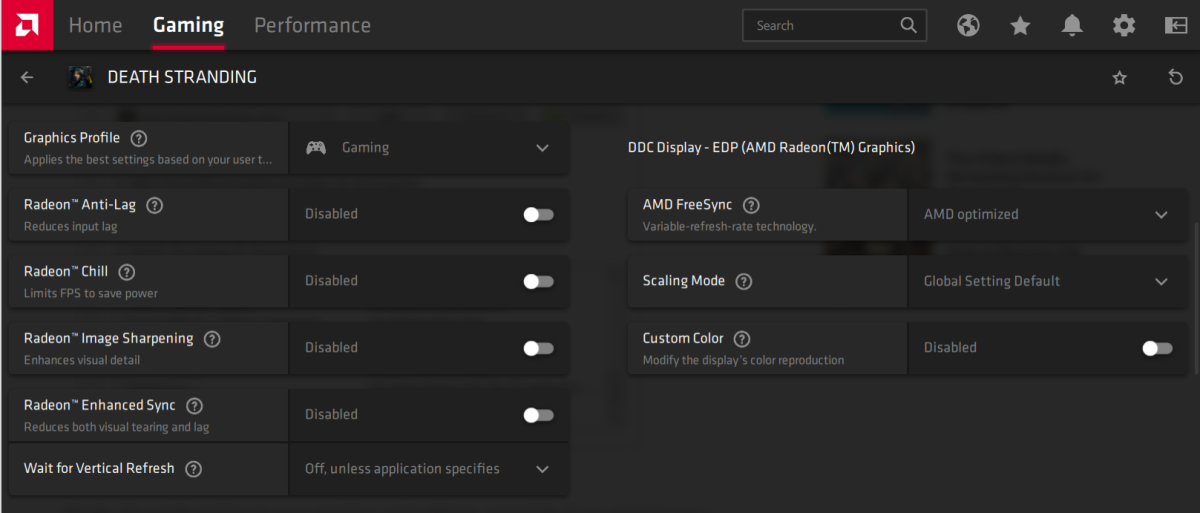Image resolution: width=1200 pixels, height=513 pixels.
Task: Open the web browser globe icon
Action: coord(968,26)
